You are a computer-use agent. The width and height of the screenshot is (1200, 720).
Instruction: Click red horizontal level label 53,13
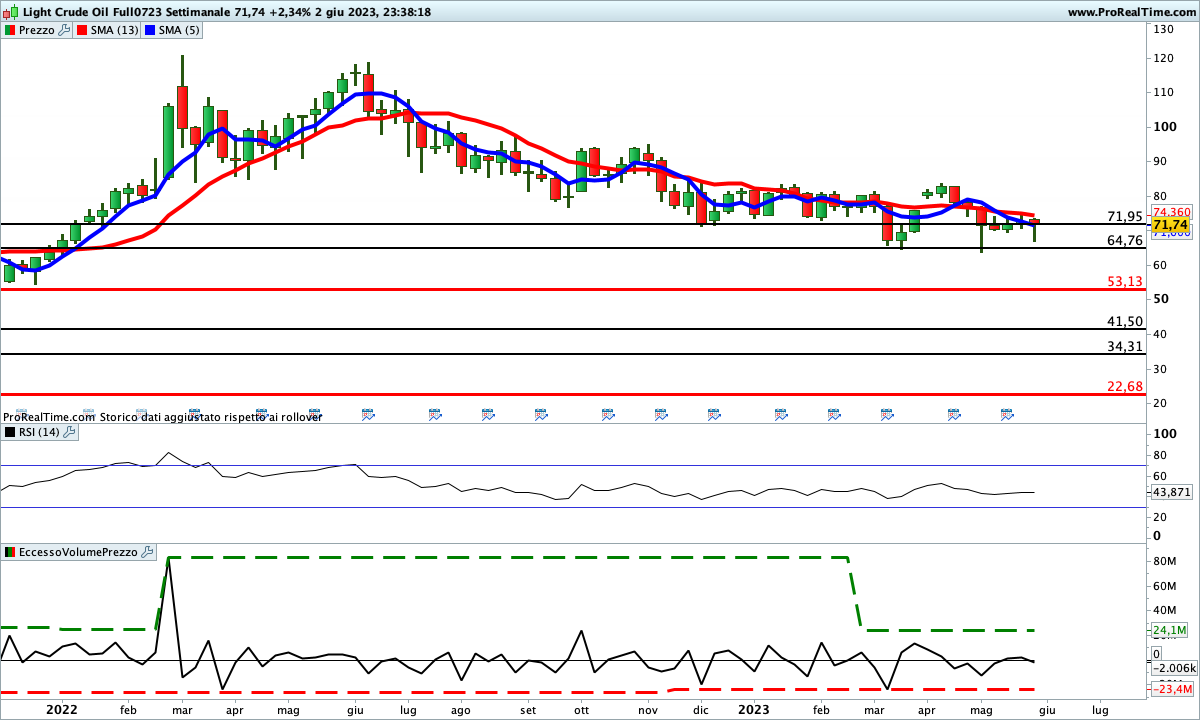pos(1125,282)
